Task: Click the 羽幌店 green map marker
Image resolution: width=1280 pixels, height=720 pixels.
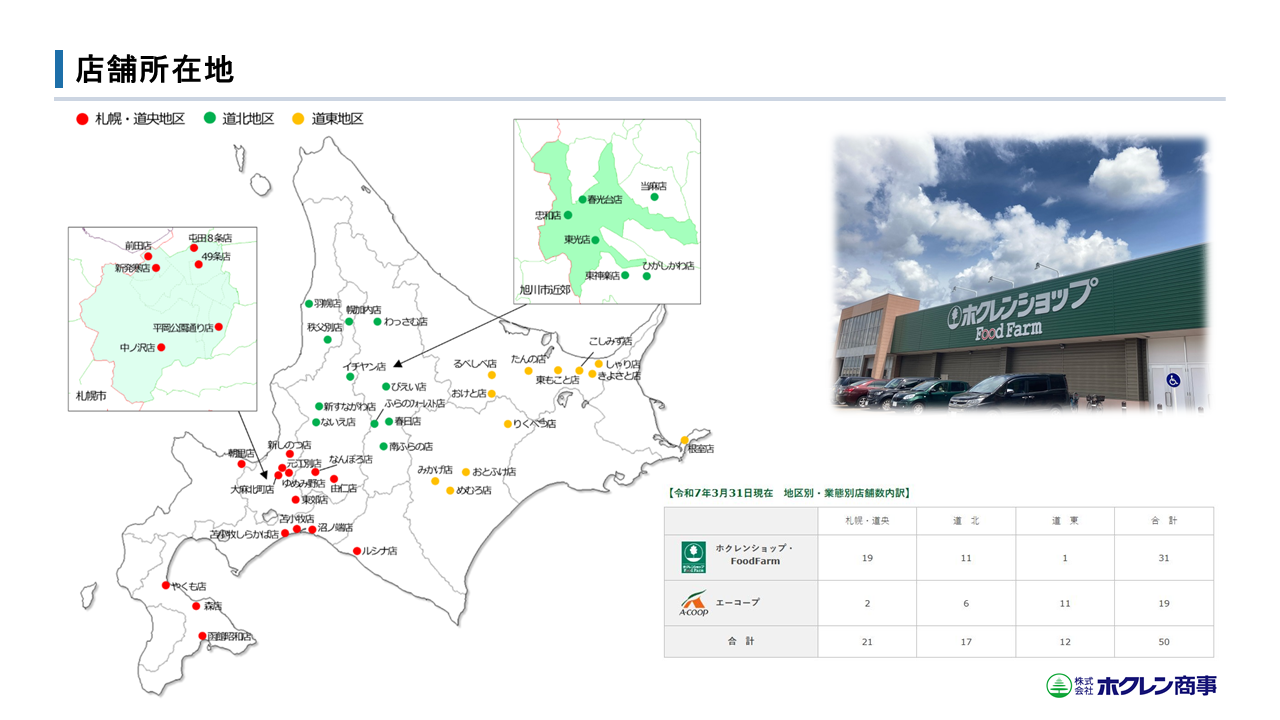Action: 309,304
